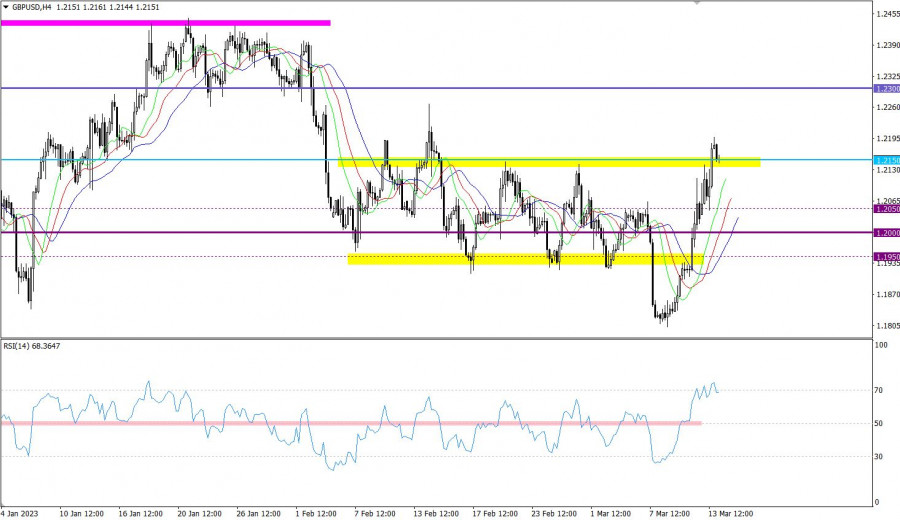Screen dimensions: 900x520
Task: Click the 70 level on RSI scale
Action: pos(880,390)
